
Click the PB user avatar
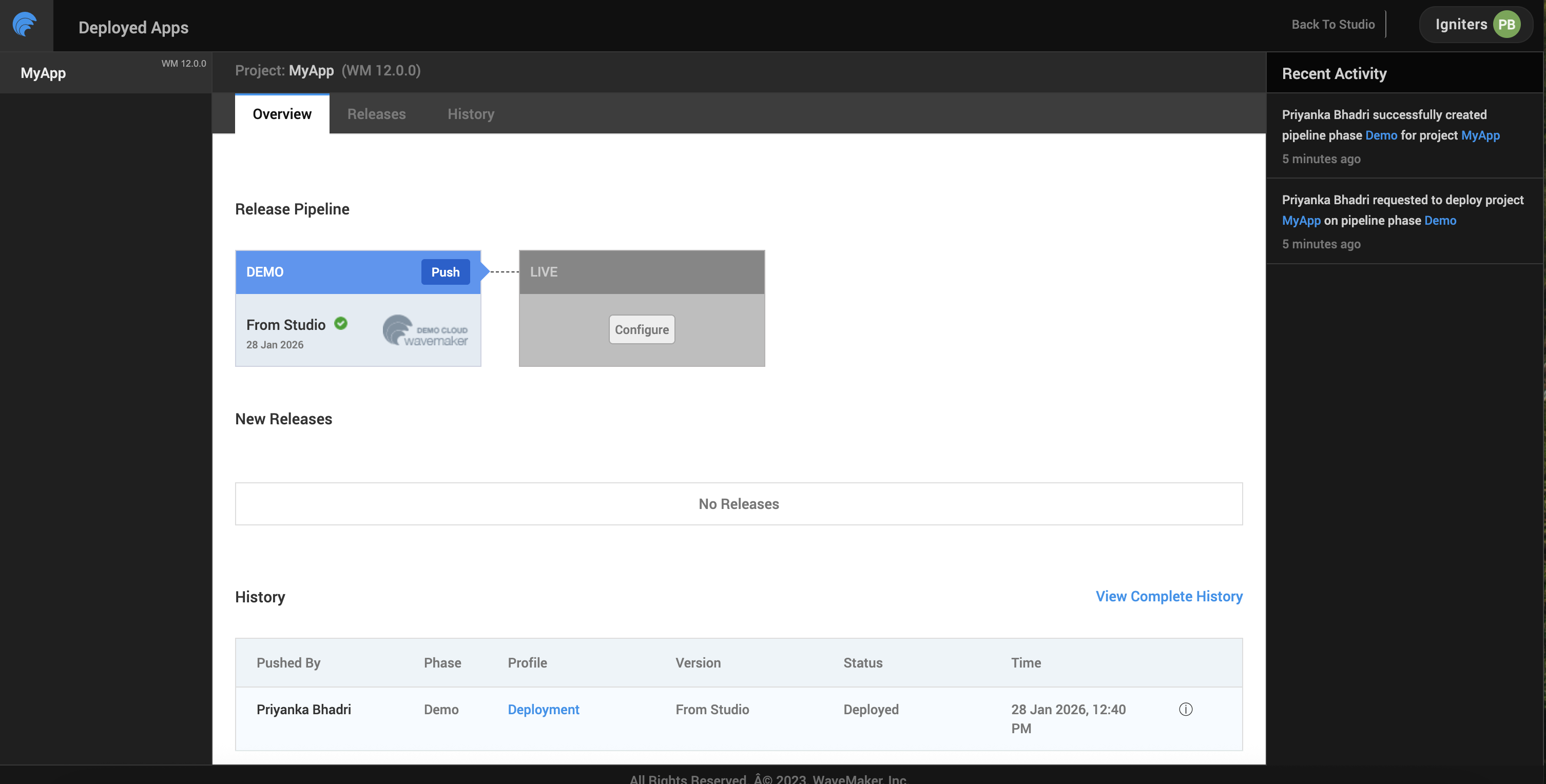pos(1506,25)
